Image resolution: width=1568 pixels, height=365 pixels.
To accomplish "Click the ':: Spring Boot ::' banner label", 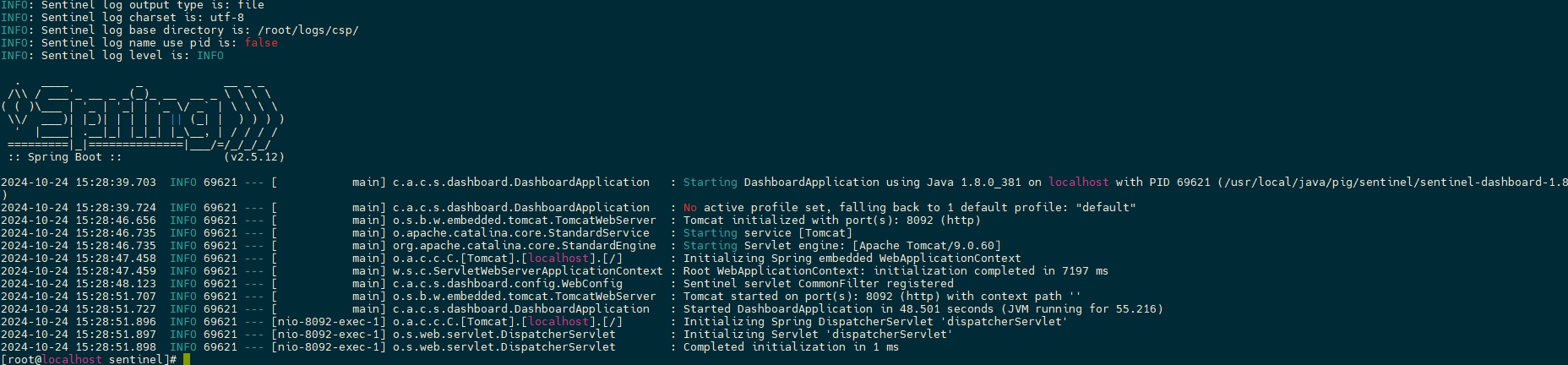I will pyautogui.click(x=65, y=156).
